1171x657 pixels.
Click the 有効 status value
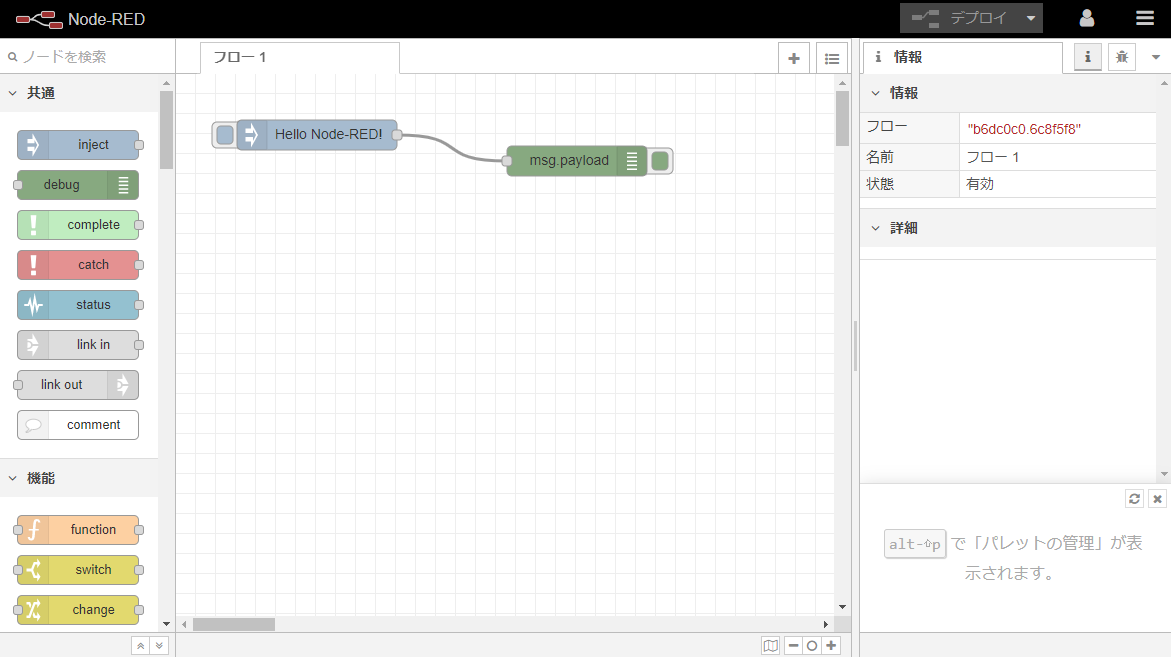point(980,184)
